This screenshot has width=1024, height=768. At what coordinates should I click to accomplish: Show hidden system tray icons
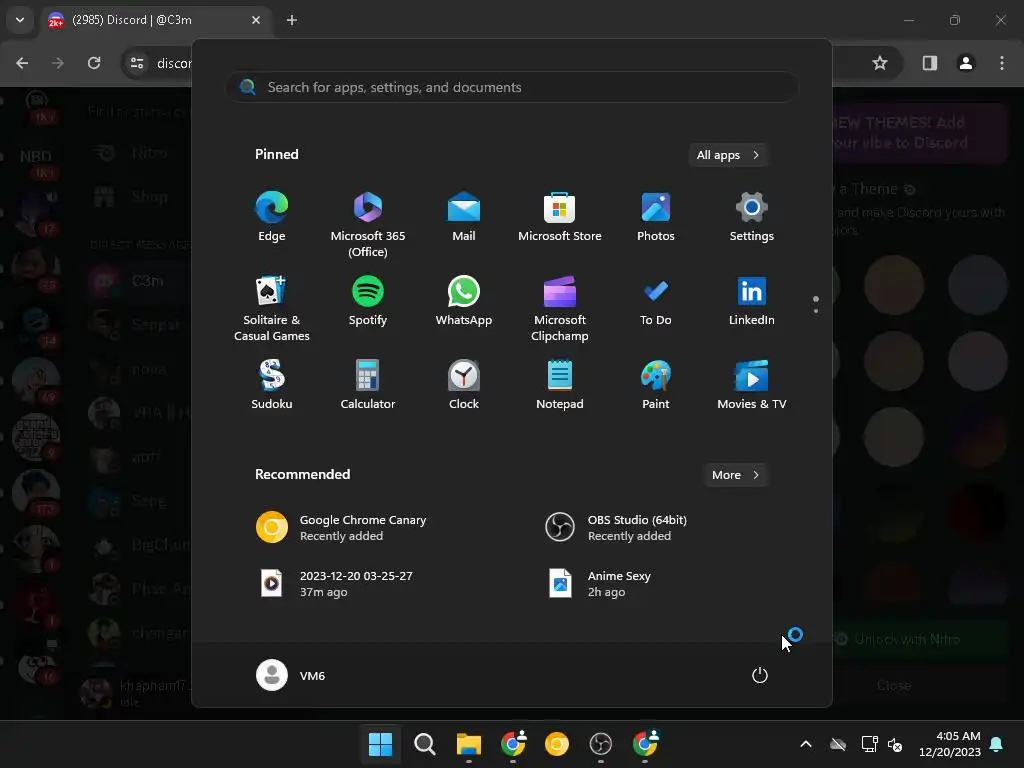pos(806,744)
